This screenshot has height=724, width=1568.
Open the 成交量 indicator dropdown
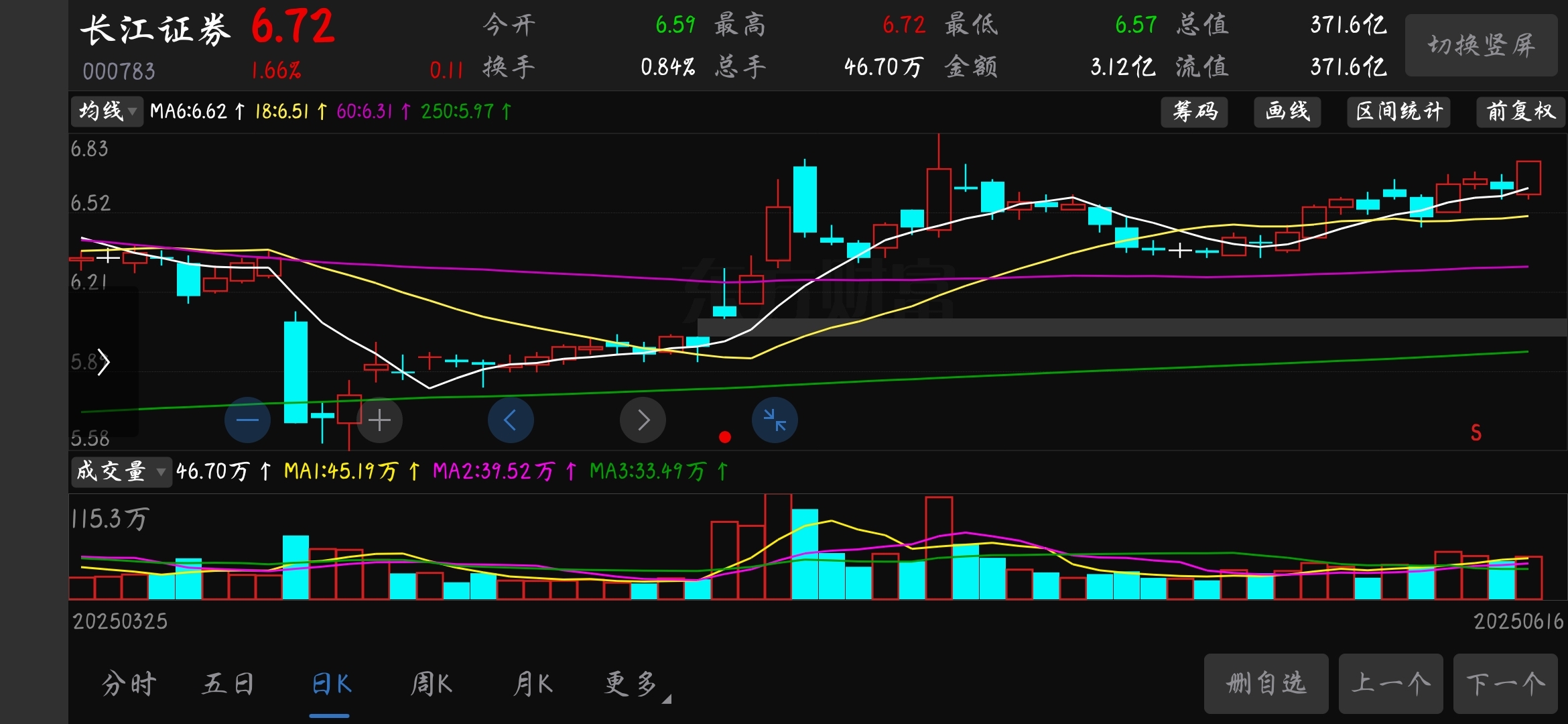pyautogui.click(x=121, y=471)
